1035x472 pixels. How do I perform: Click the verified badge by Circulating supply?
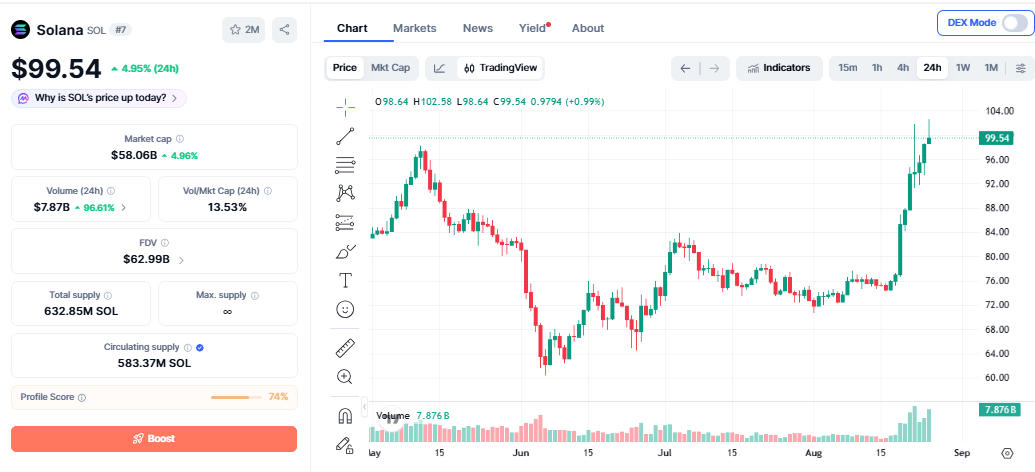(200, 347)
